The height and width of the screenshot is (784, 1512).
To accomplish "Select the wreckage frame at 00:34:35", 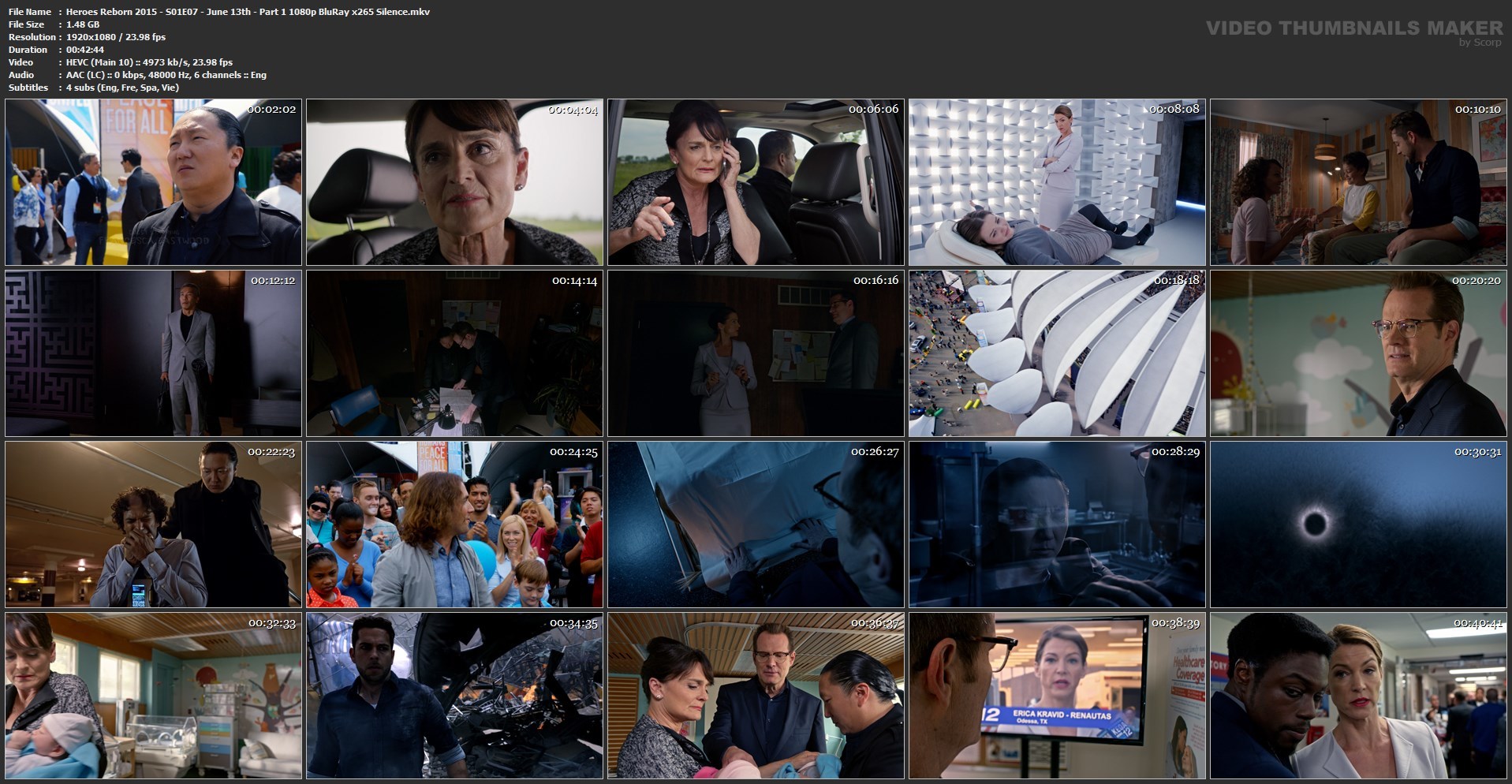I will click(x=454, y=696).
